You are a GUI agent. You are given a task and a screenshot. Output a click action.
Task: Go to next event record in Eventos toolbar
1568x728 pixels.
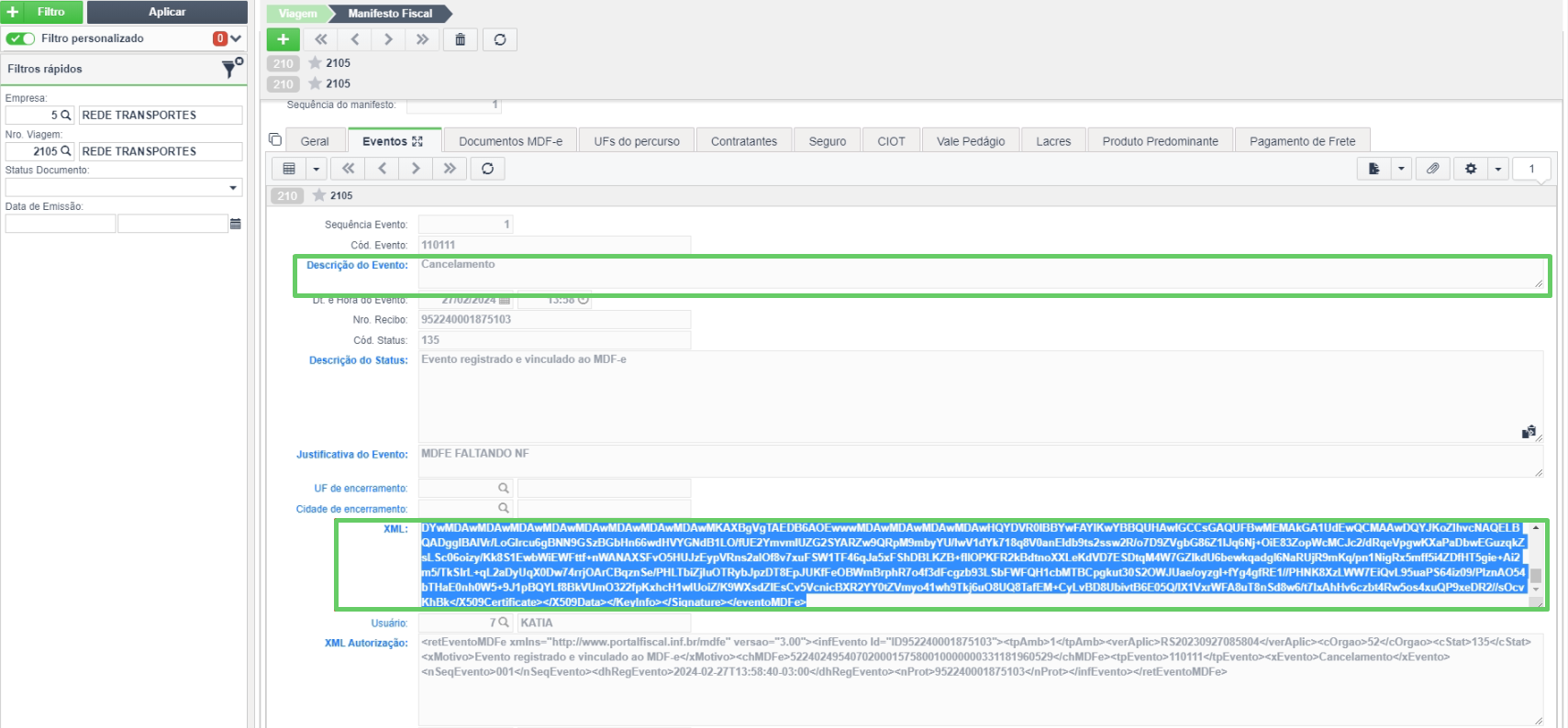coord(416,169)
